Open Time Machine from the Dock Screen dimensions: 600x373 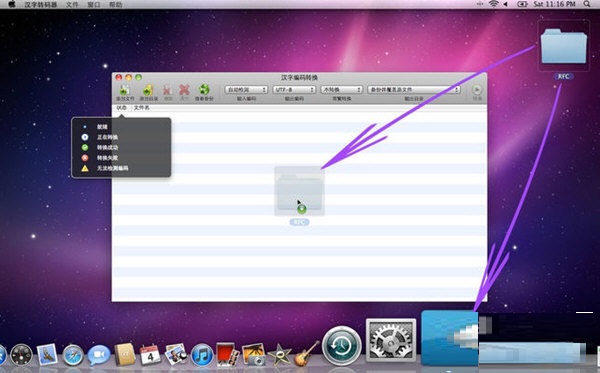pyautogui.click(x=342, y=345)
